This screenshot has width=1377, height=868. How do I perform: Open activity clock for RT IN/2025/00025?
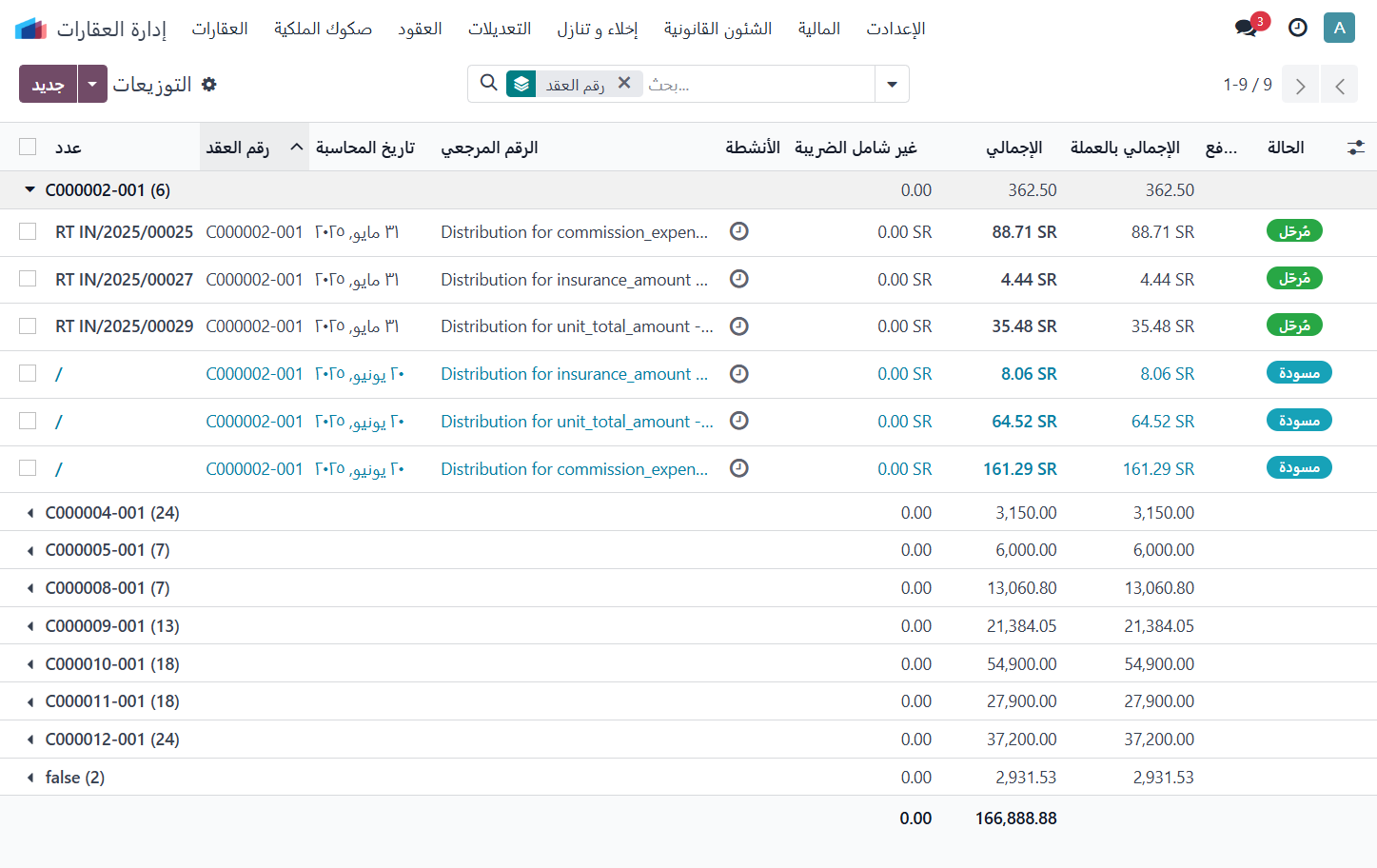pos(739,231)
